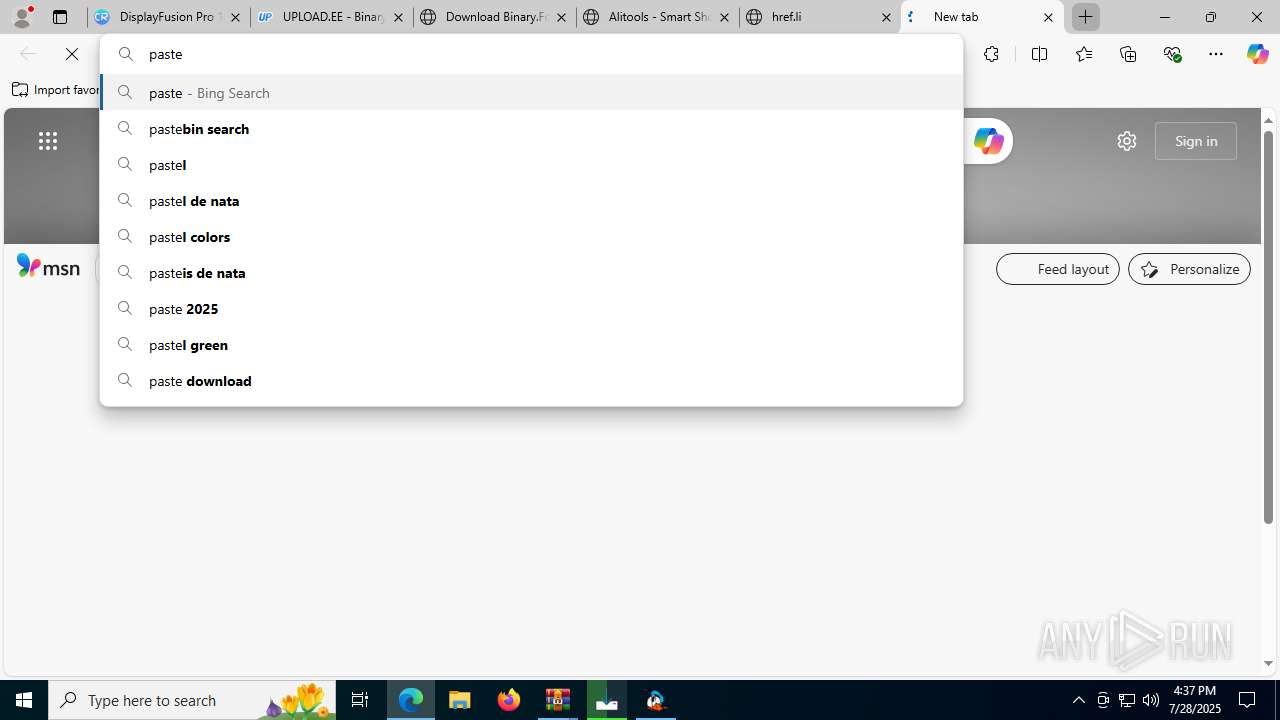Close the href.li tab
The image size is (1280, 720).
pyautogui.click(x=886, y=17)
